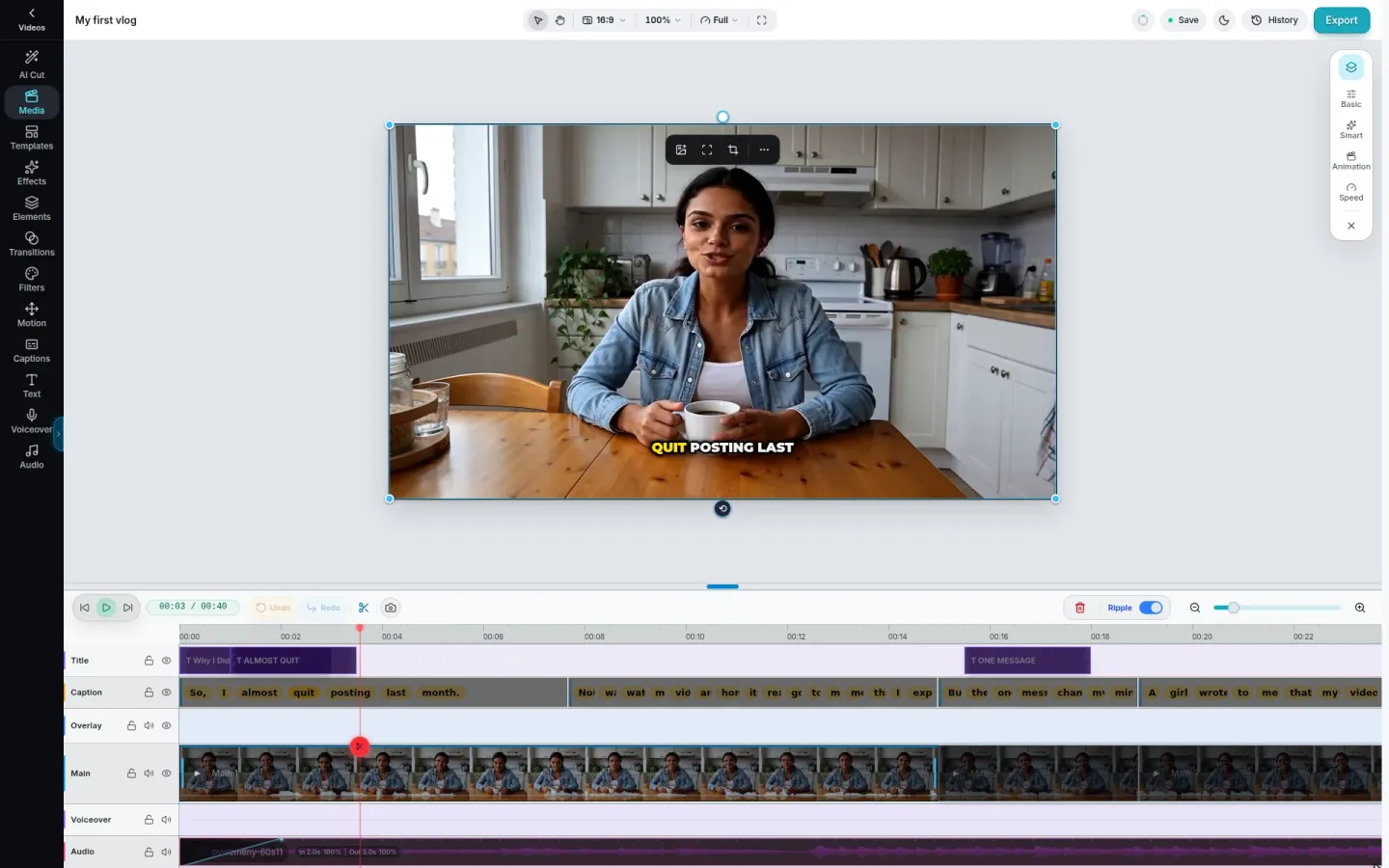This screenshot has width=1389, height=868.
Task: Delete selected clip with trash icon
Action: click(1080, 608)
